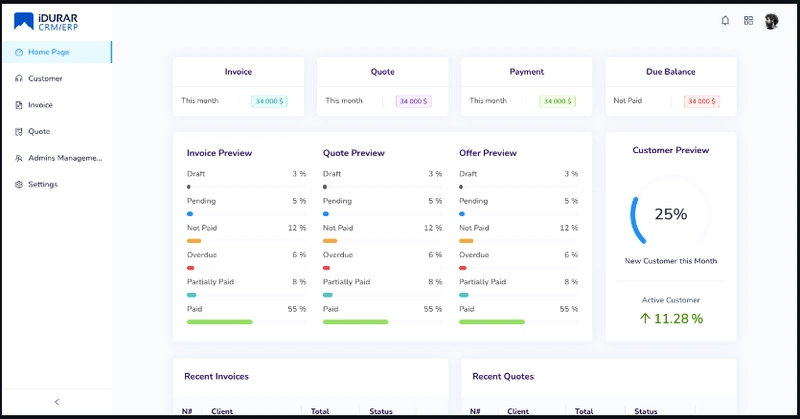Click the Admins Management people icon
The height and width of the screenshot is (419, 800).
(19, 158)
